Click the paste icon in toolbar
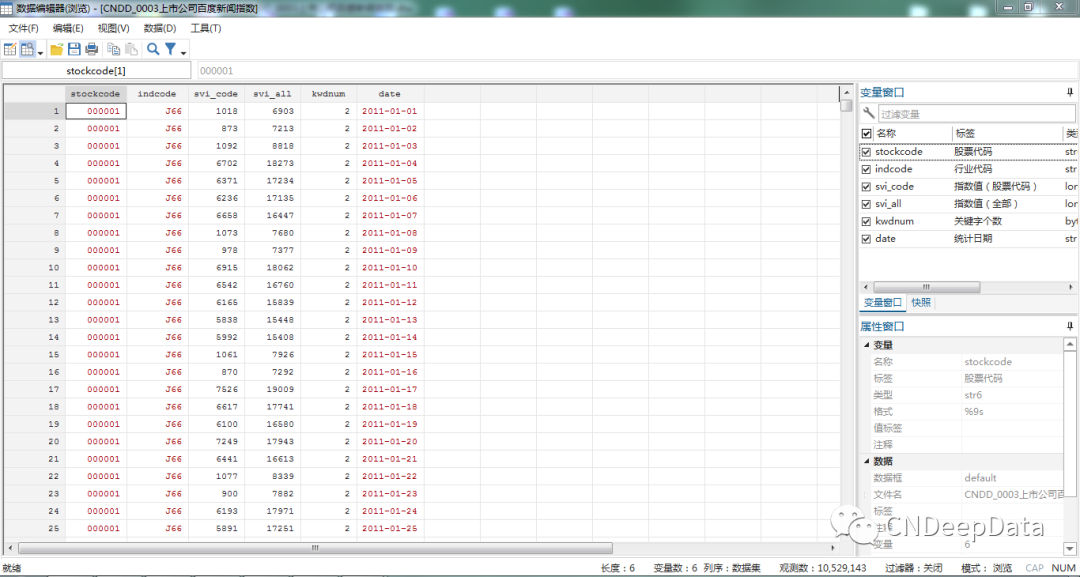The width and height of the screenshot is (1080, 577). (131, 49)
